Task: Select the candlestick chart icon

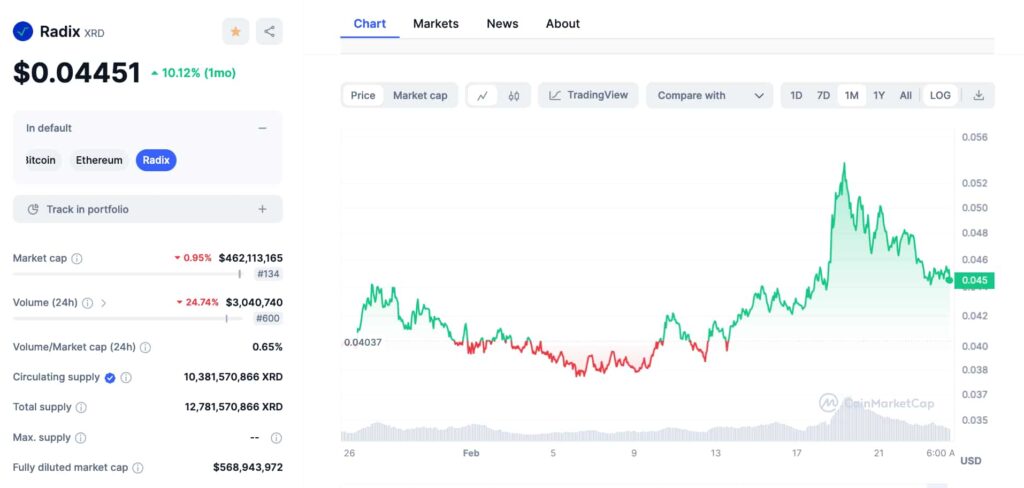Action: [x=514, y=95]
